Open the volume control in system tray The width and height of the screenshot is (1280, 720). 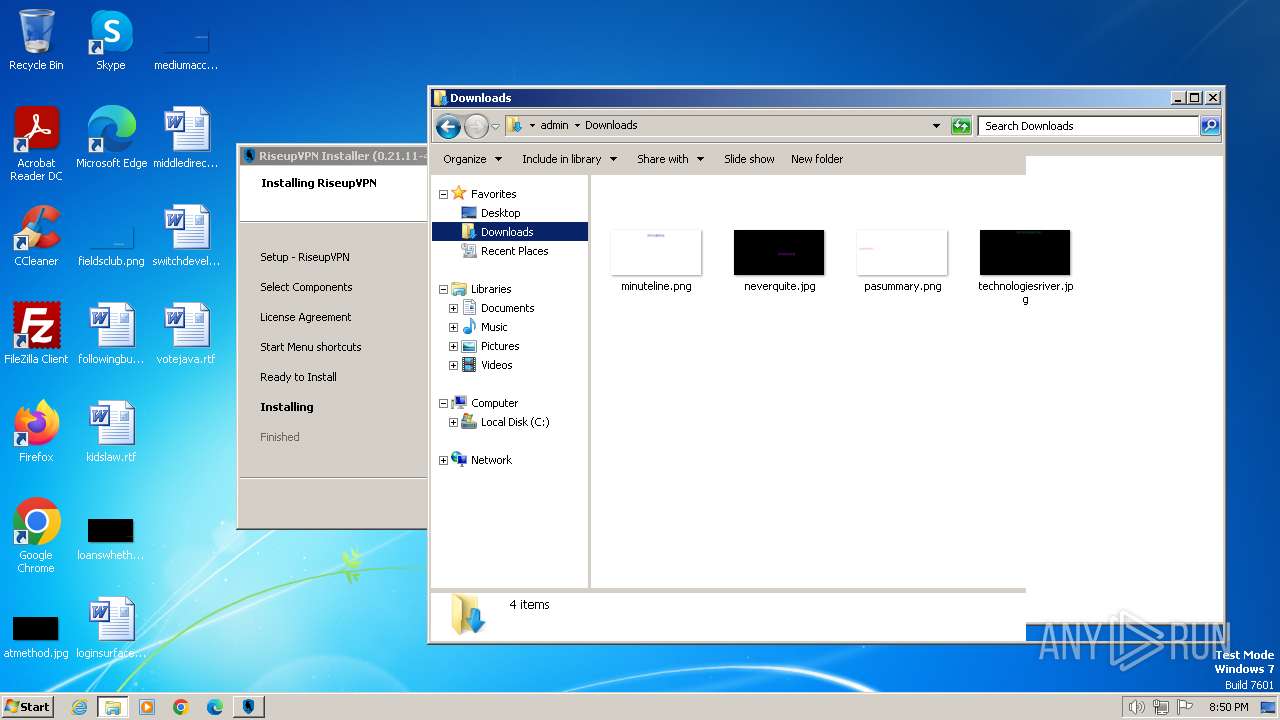[x=1136, y=707]
